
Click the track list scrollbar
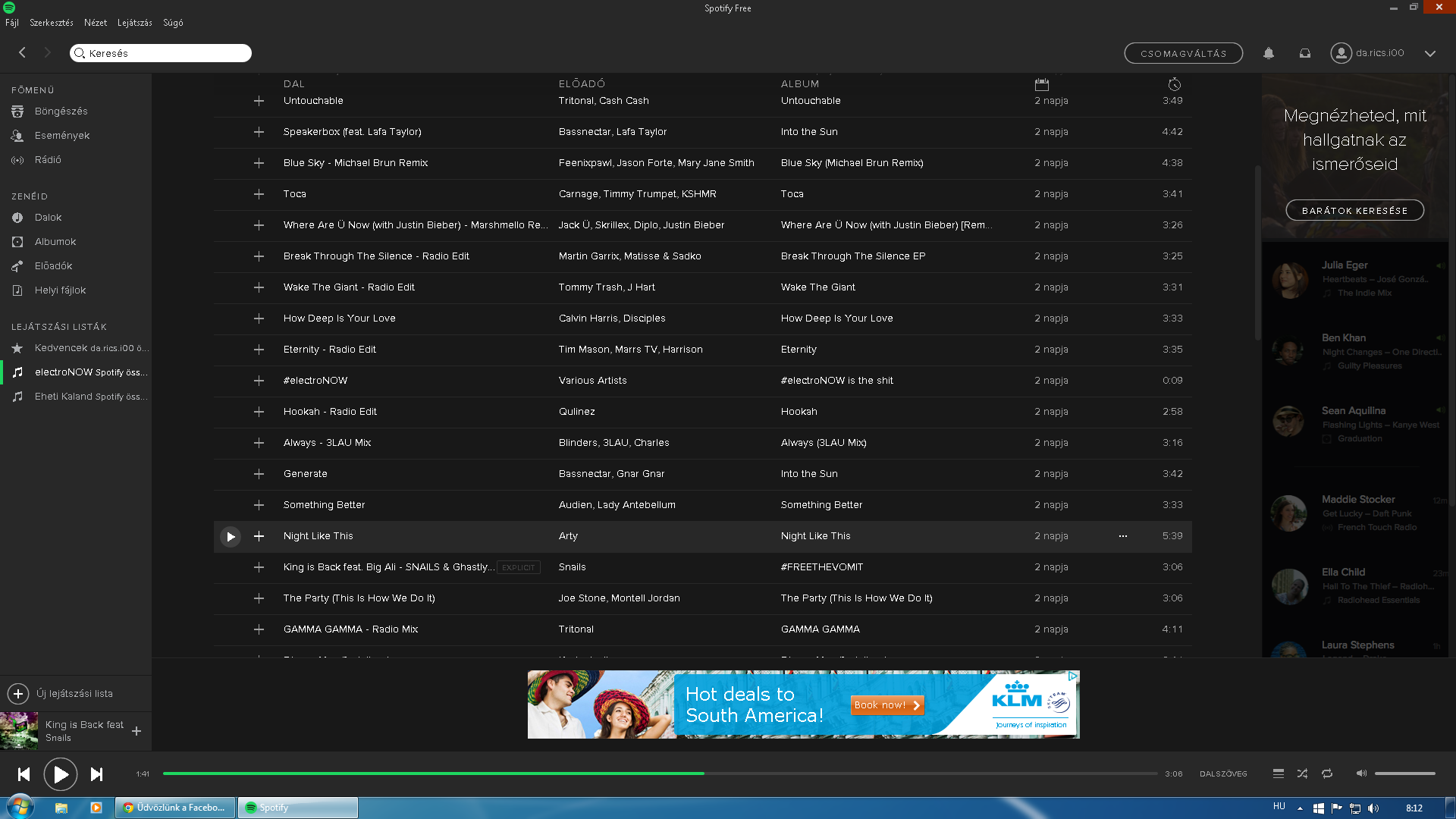point(1257,254)
